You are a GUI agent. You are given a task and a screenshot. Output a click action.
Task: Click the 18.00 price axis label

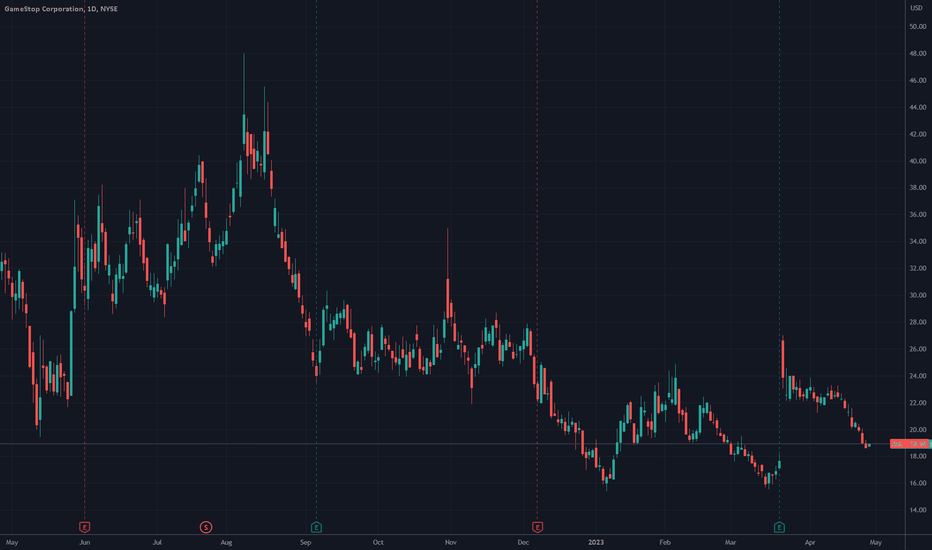tap(917, 456)
